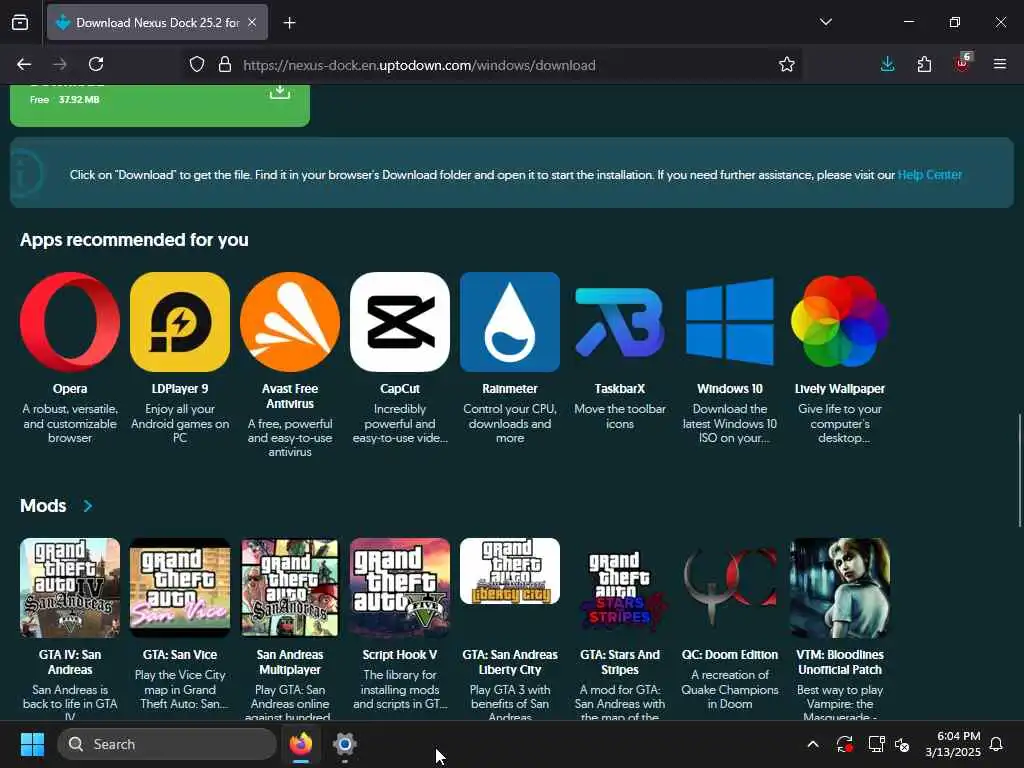The image size is (1024, 768).
Task: Open the Windows Start menu
Action: coord(32,744)
